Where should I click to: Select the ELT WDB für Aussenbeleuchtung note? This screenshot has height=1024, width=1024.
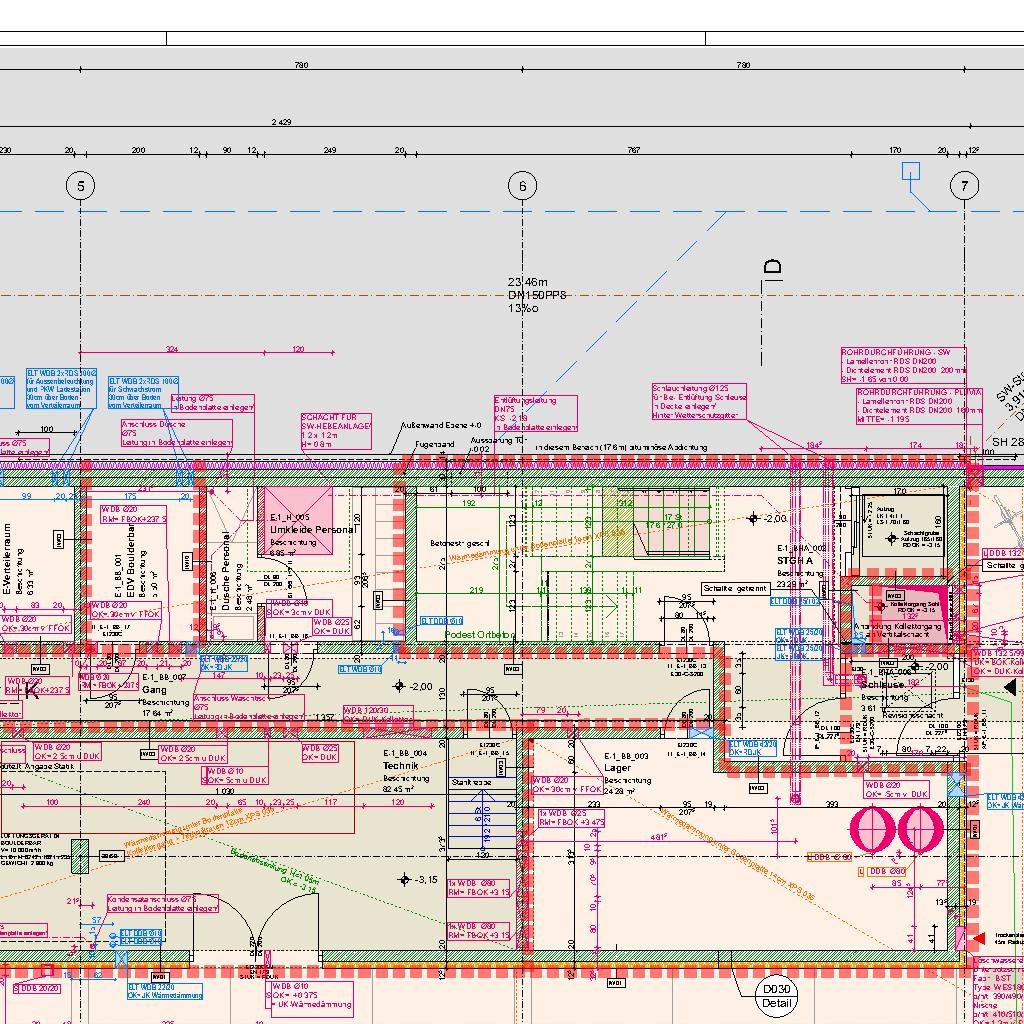click(61, 389)
